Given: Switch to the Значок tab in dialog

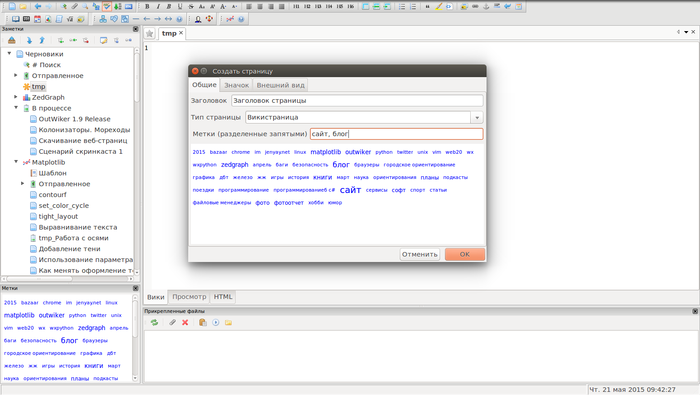Looking at the screenshot, I should 236,85.
